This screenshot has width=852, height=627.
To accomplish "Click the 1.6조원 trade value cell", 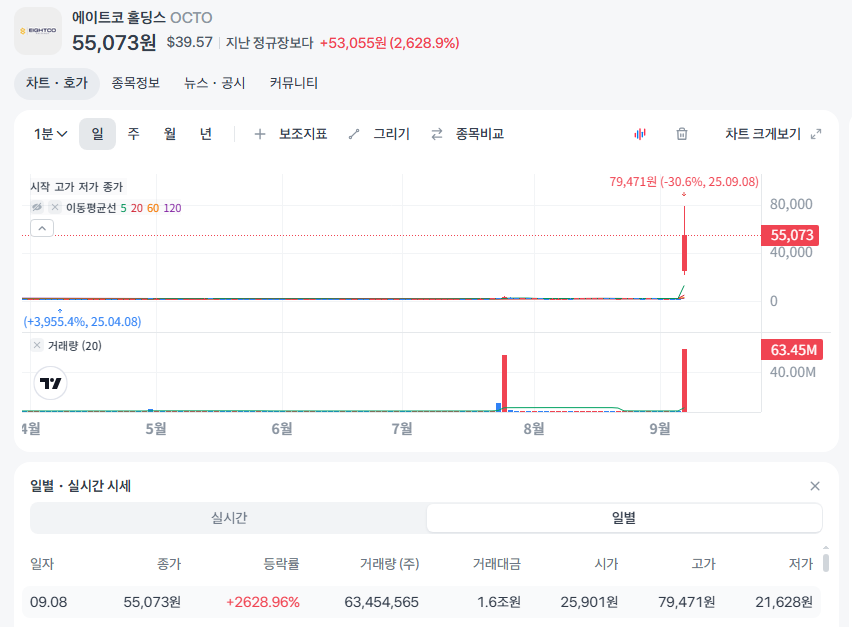I will coord(499,602).
